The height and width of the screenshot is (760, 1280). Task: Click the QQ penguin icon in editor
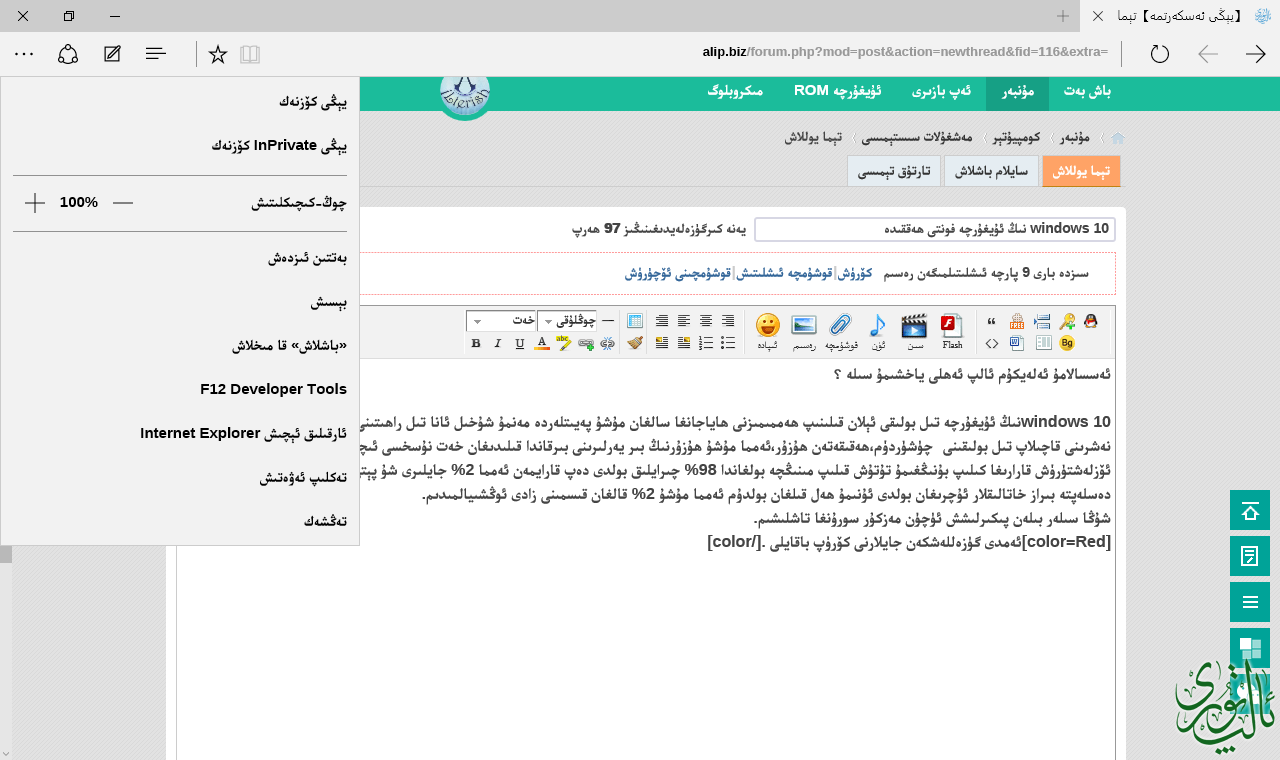(1091, 321)
